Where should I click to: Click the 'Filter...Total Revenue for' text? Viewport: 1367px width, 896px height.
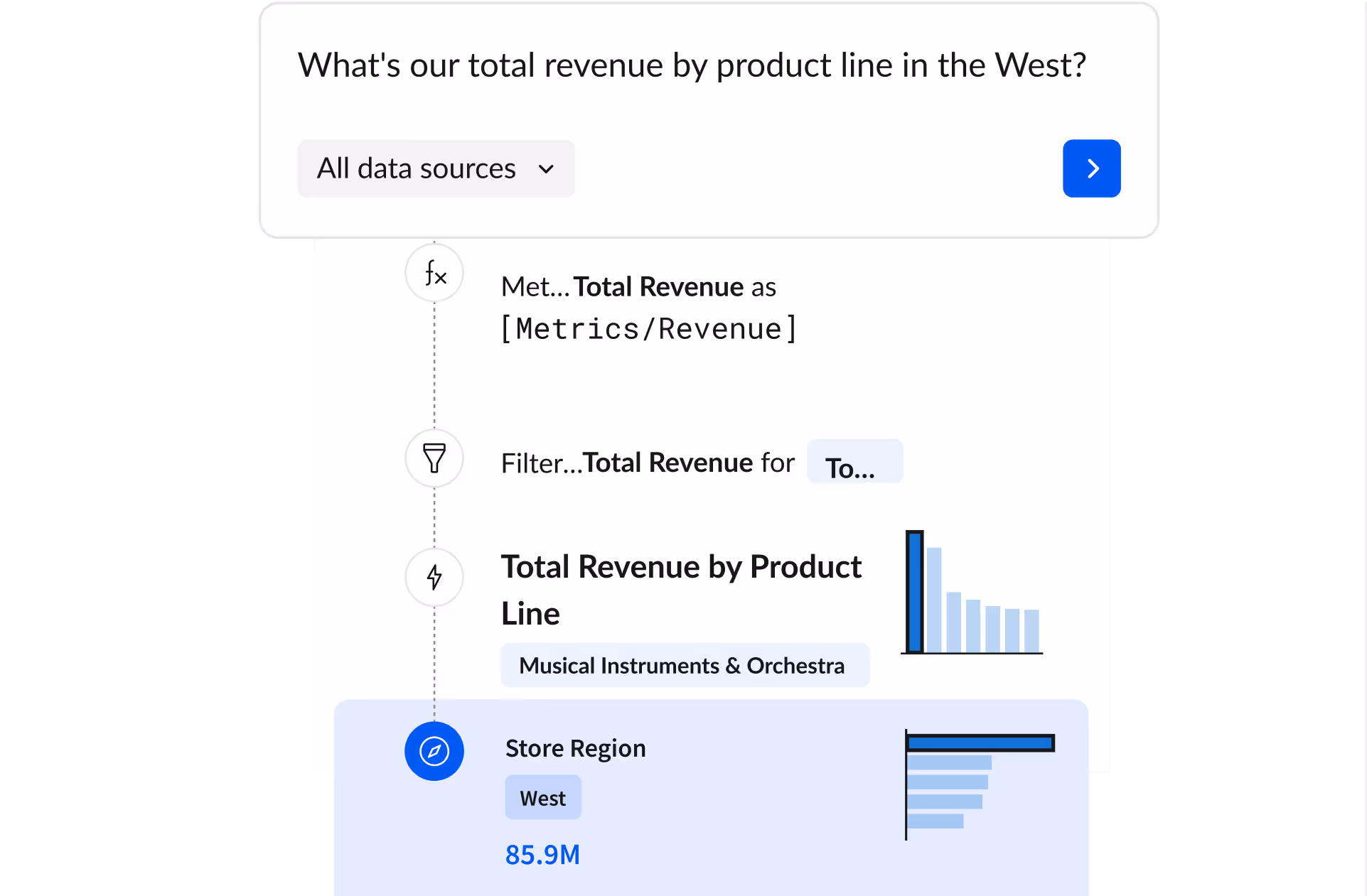648,463
